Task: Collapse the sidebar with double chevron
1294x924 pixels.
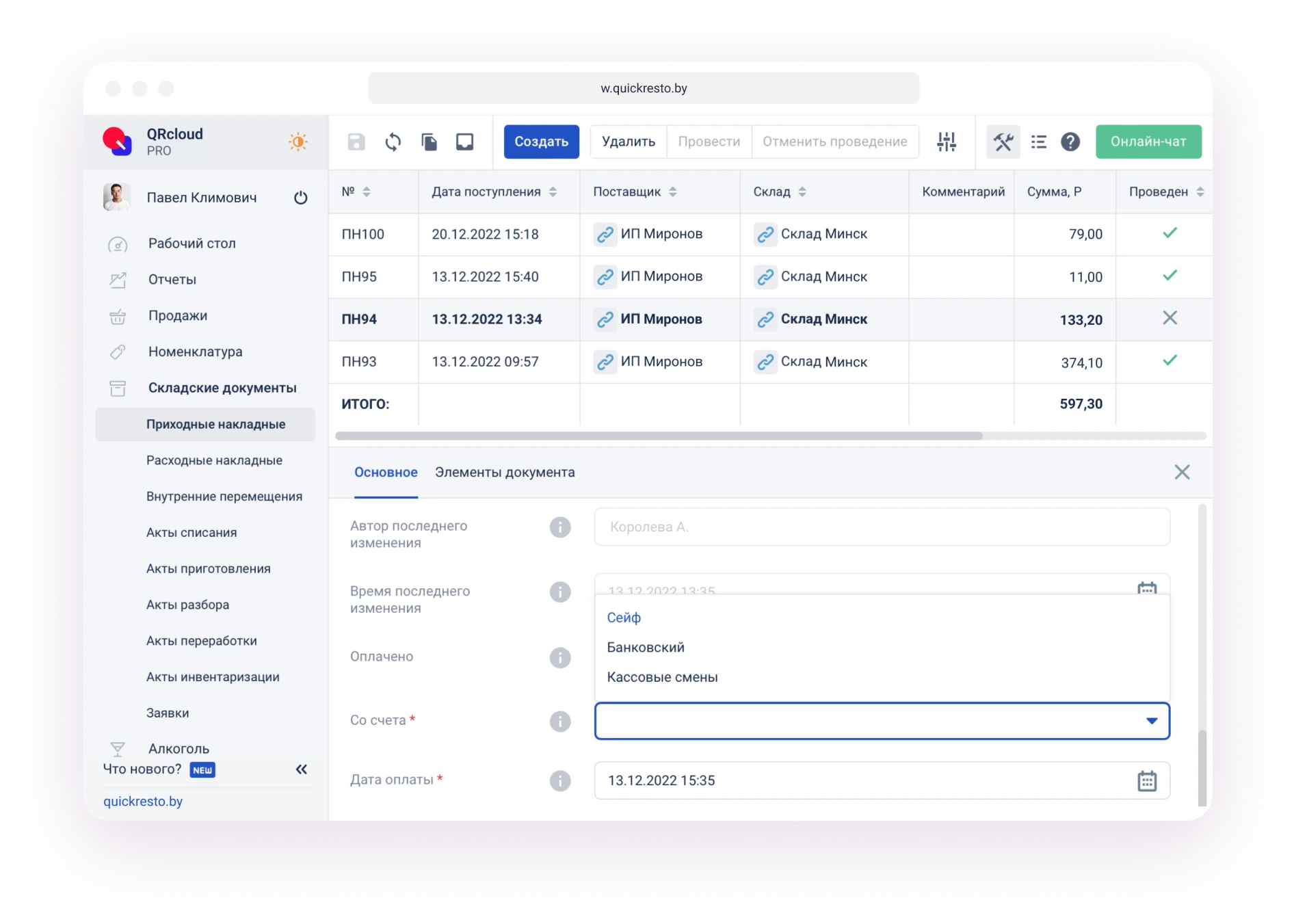Action: [301, 769]
